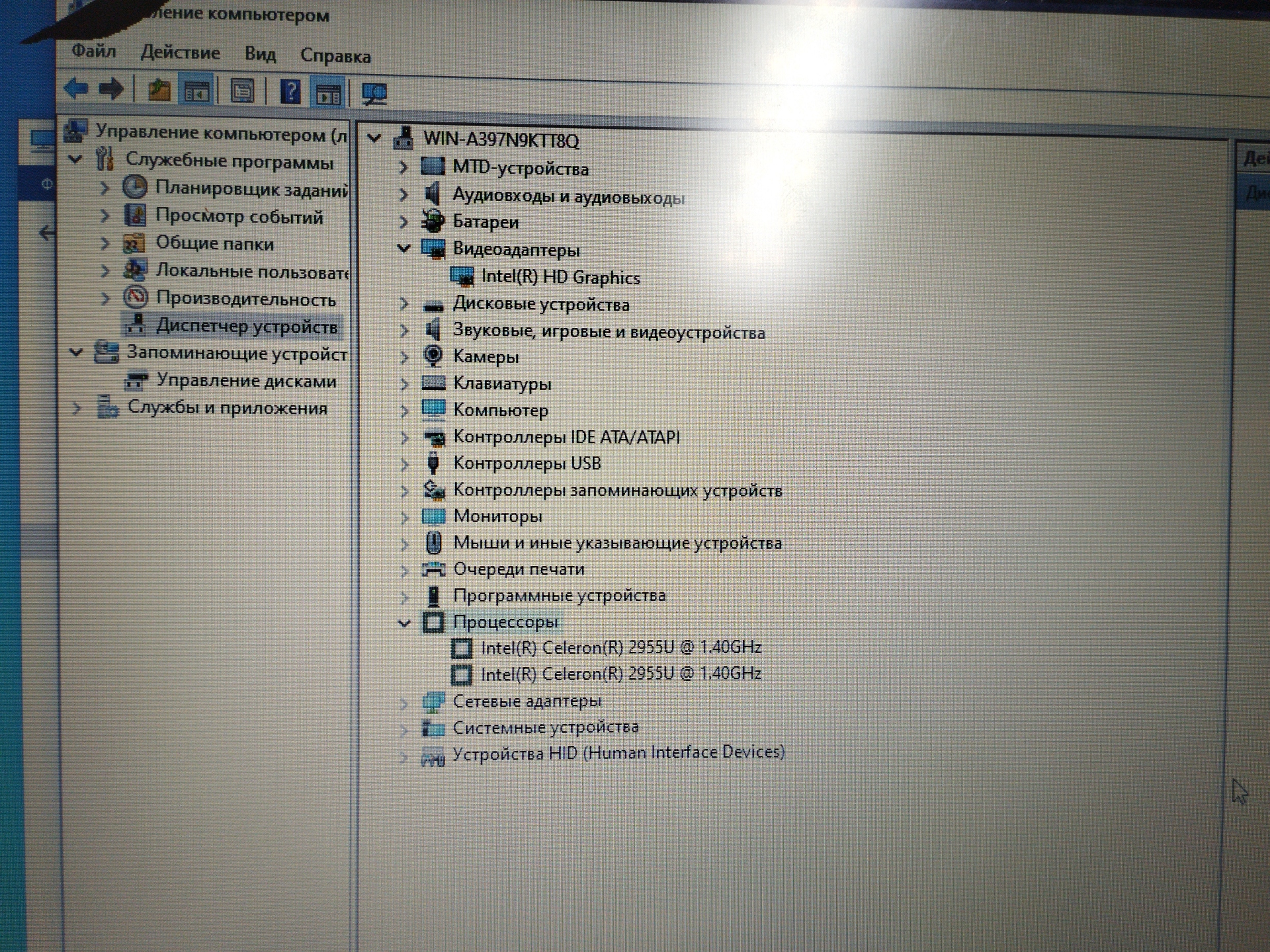Expand the Службы и приложения node
Screen dimensions: 1270x952
click(77, 408)
